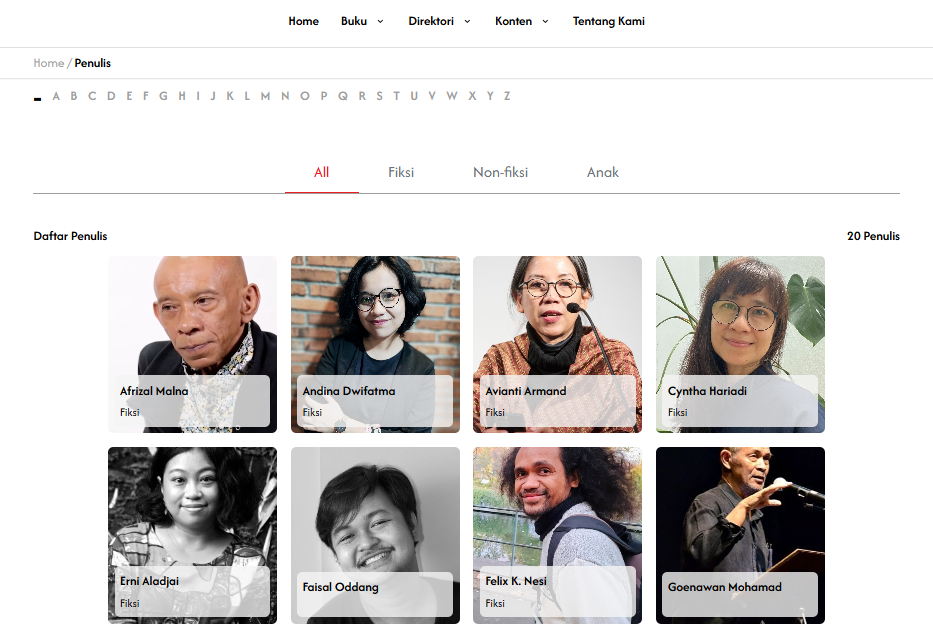Expand the Konten dropdown menu

[x=521, y=21]
